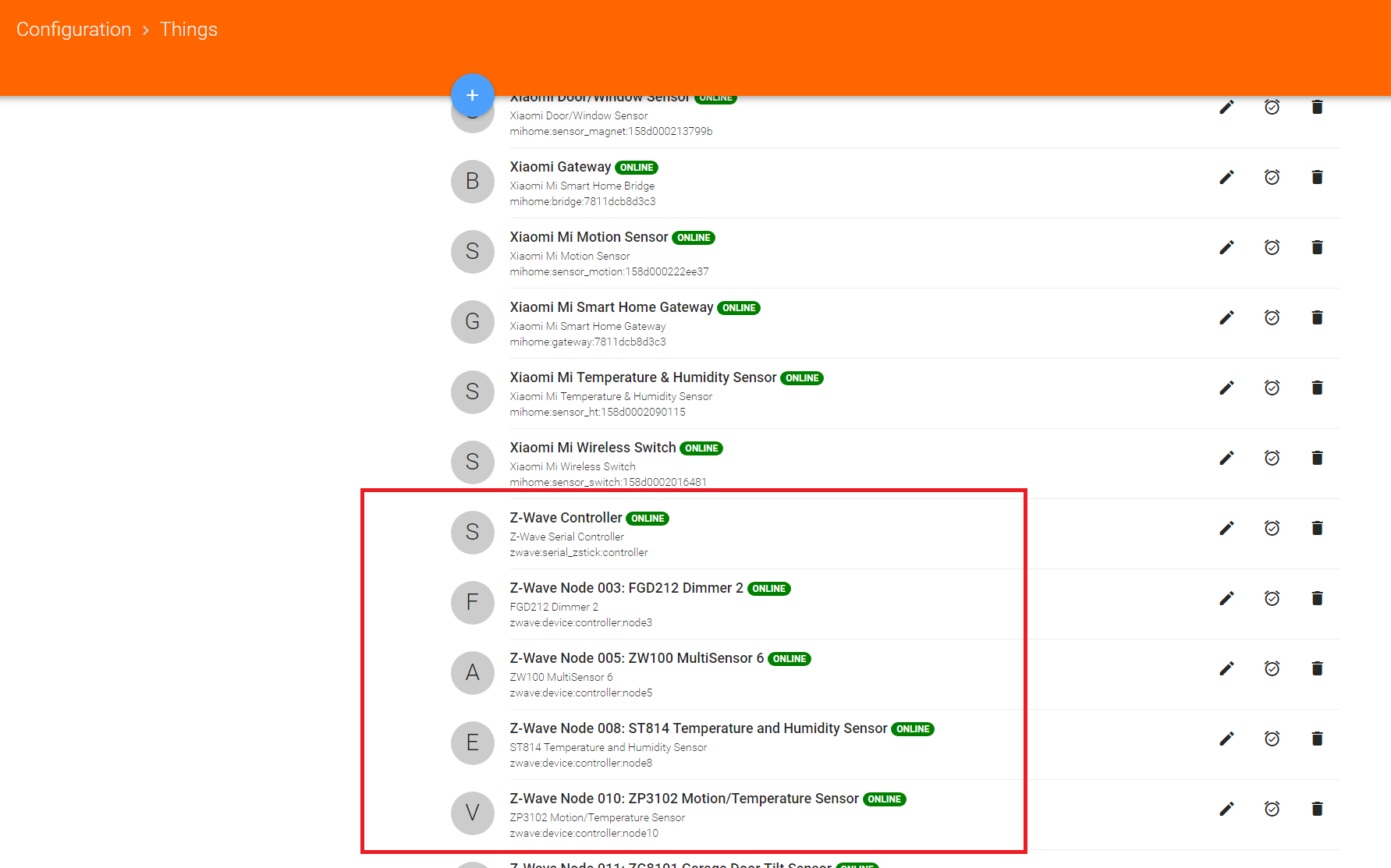Screen dimensions: 1391x868
Task: Click the E avatar of ST814 sensor
Action: 472,742
